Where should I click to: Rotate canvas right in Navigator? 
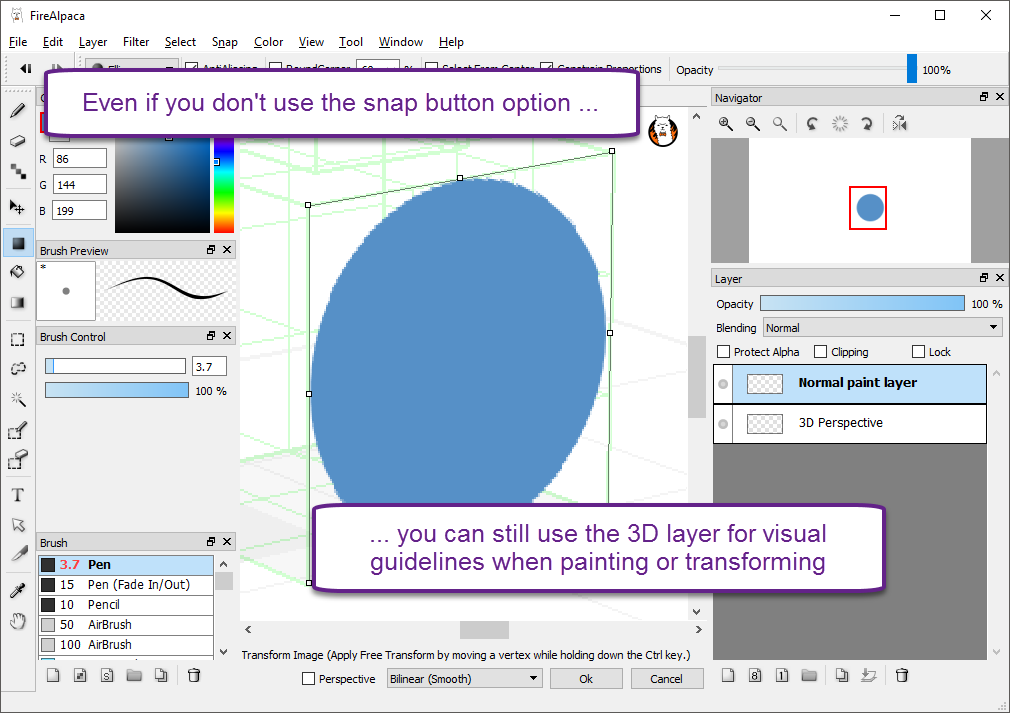pyautogui.click(x=867, y=124)
